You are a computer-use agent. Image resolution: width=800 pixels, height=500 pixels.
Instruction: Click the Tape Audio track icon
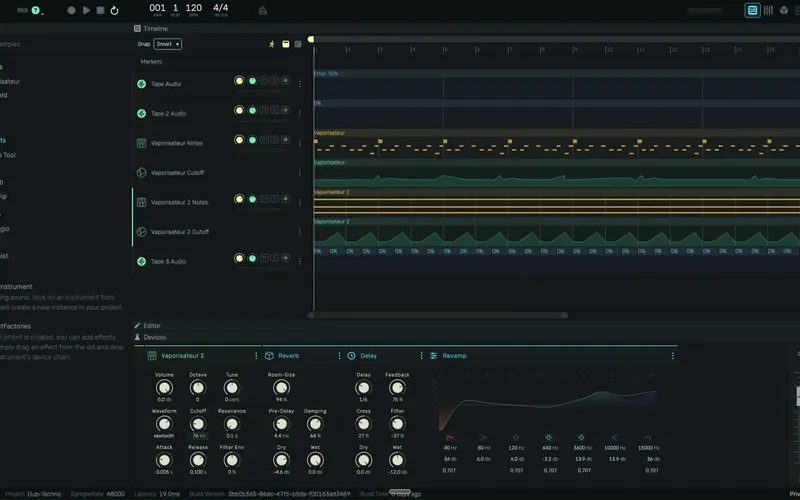141,84
